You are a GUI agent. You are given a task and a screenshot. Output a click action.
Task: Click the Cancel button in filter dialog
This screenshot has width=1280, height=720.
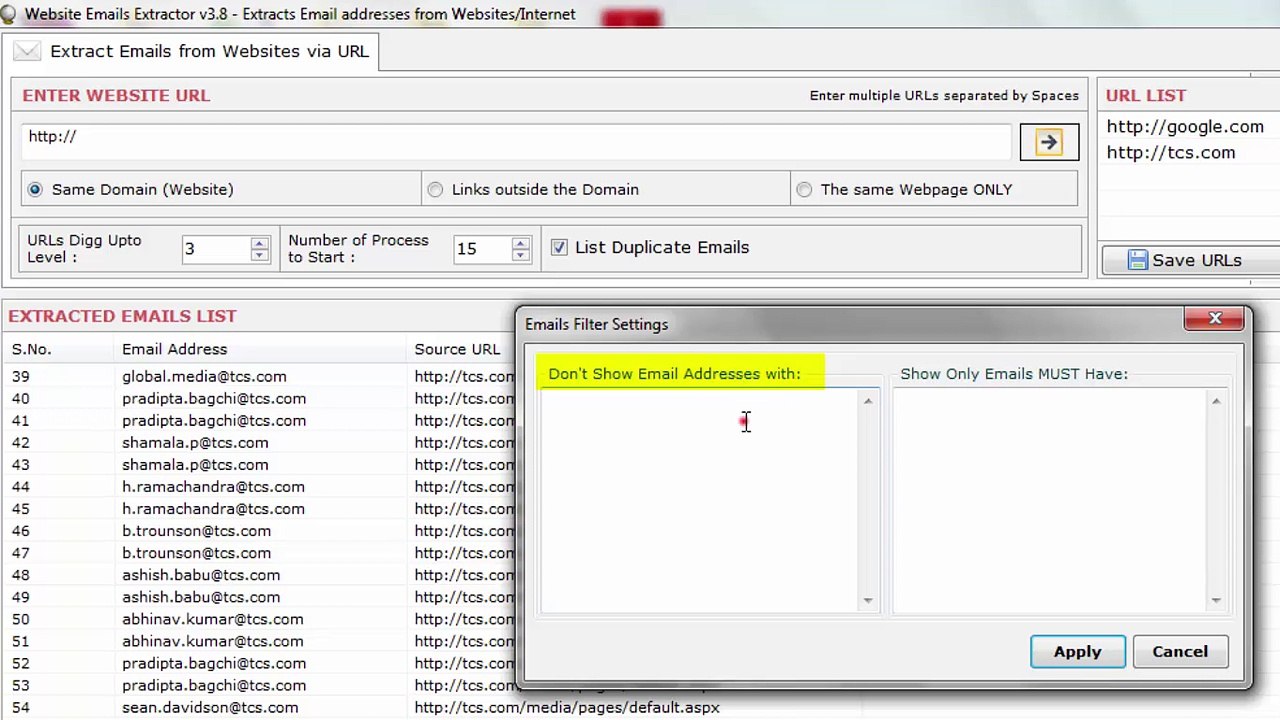(x=1180, y=651)
